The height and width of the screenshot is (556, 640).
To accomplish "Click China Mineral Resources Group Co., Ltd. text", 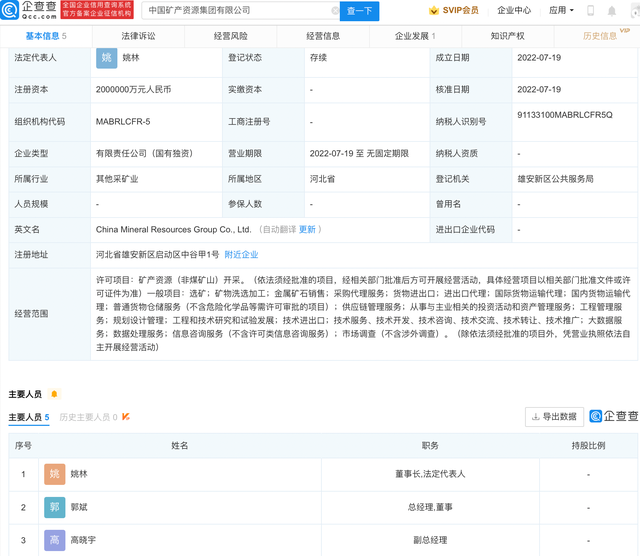I will pos(173,229).
